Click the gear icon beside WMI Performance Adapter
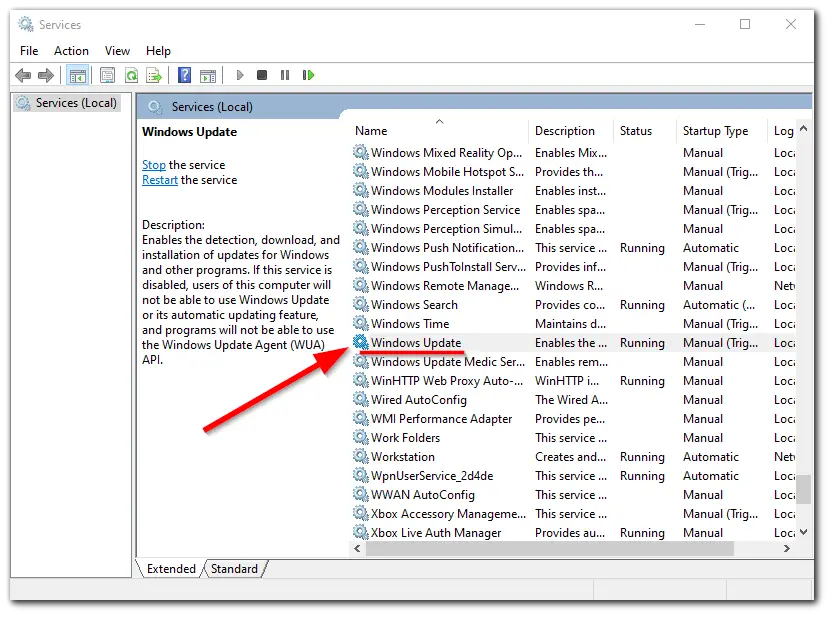The width and height of the screenshot is (832, 618). coord(361,419)
